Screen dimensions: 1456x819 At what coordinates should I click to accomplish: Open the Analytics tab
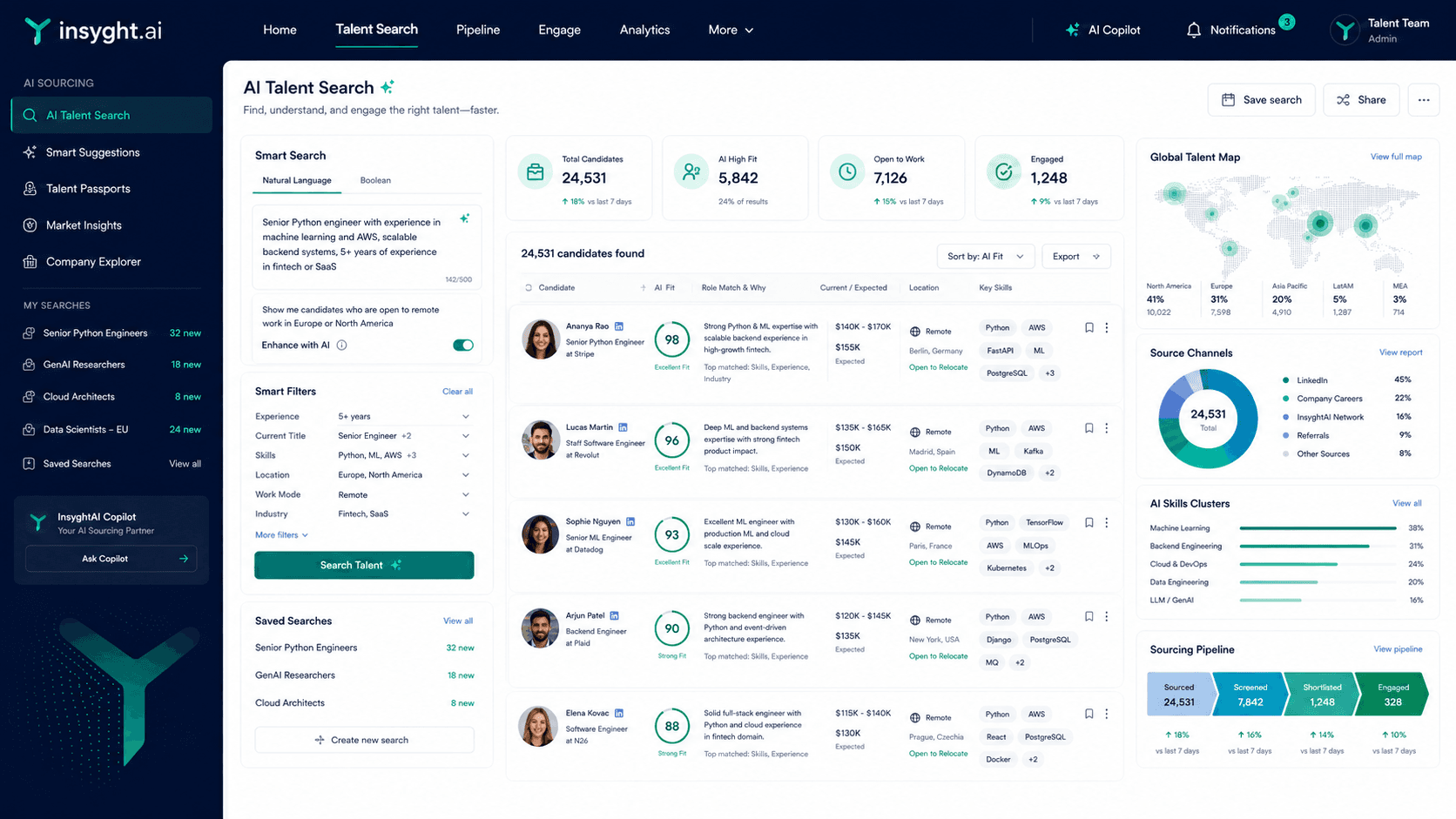click(x=644, y=30)
